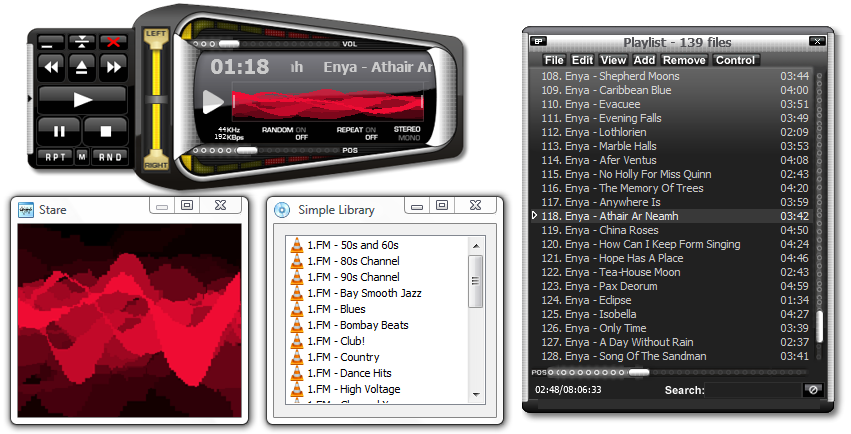851x434 pixels.
Task: Click the Simple Library disc icon in title
Action: pyautogui.click(x=282, y=210)
